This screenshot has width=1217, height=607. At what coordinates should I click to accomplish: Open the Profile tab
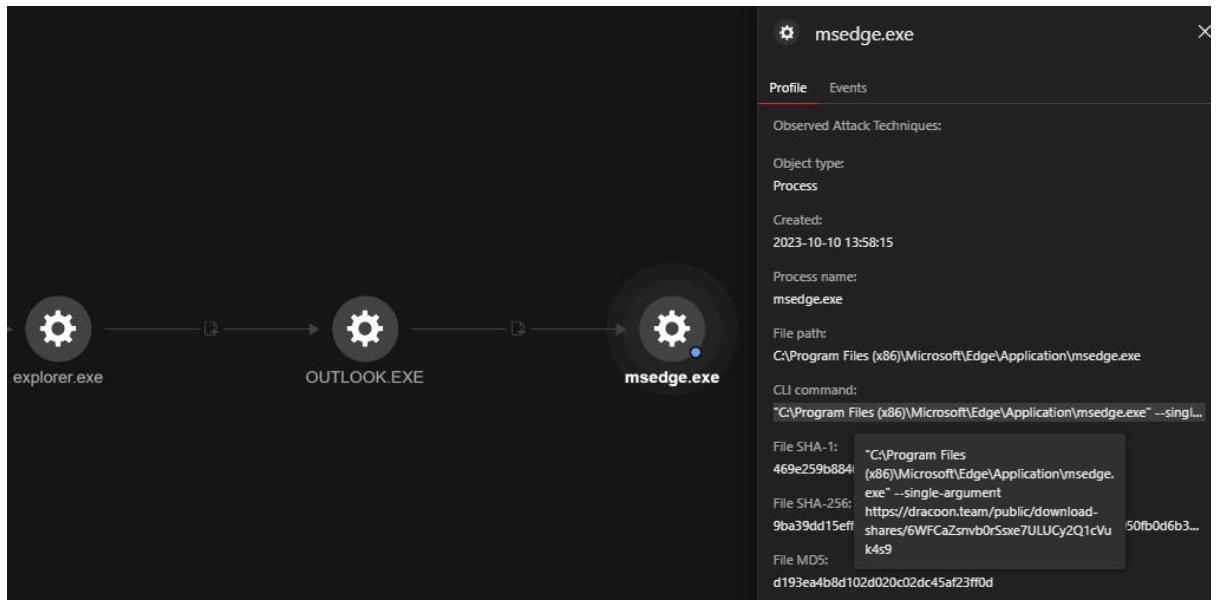coord(788,88)
